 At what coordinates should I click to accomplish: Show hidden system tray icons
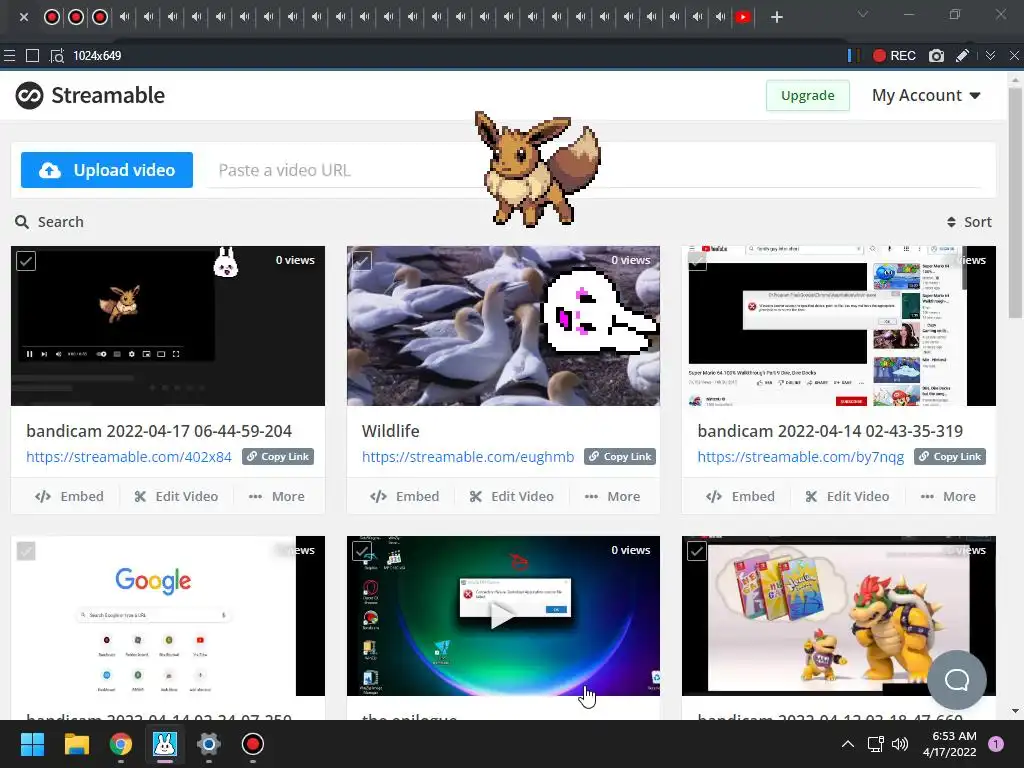click(x=848, y=744)
